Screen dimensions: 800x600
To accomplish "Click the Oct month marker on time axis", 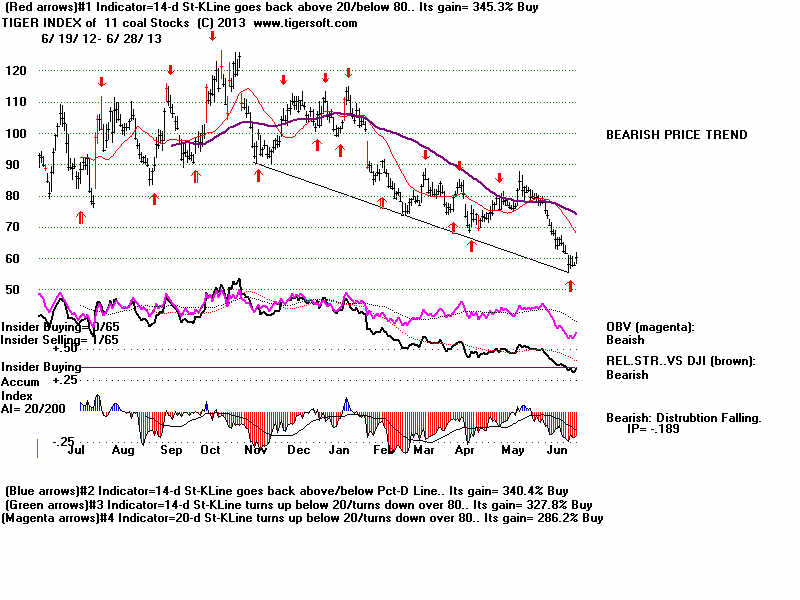I will coord(210,451).
